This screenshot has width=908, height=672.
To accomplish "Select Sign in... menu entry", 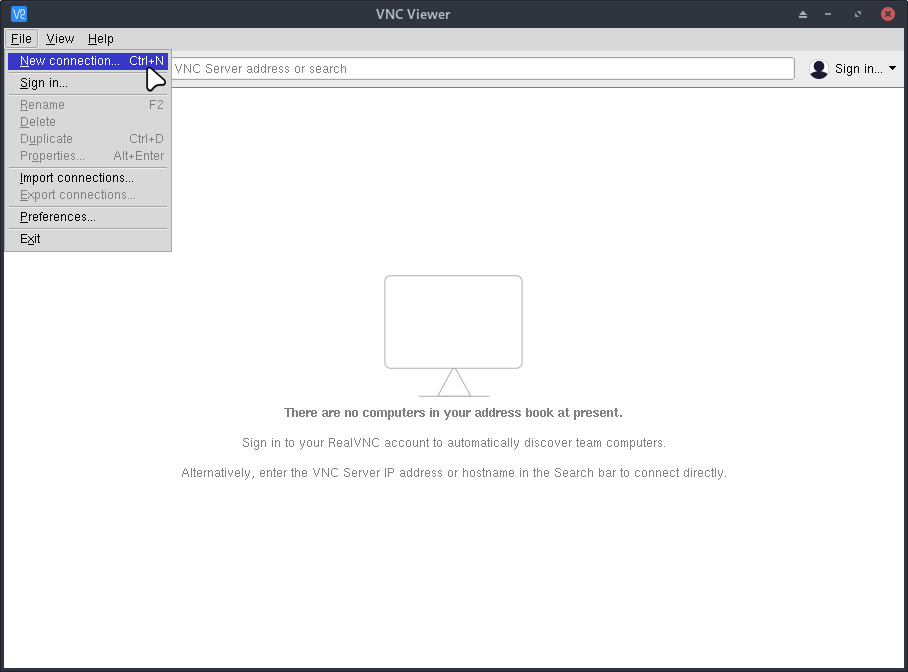I will coord(88,83).
